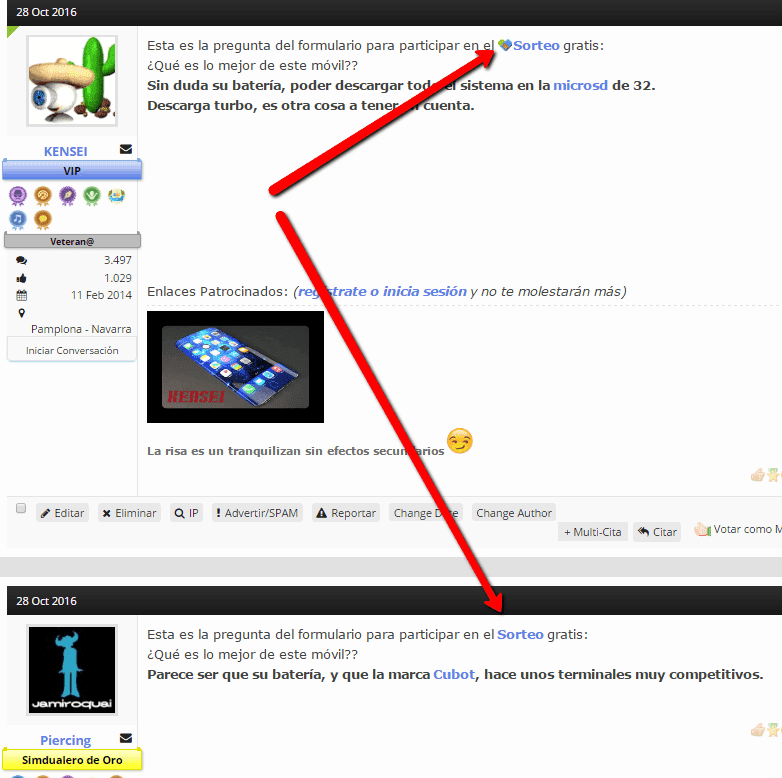The image size is (782, 778).
Task: Click Votar como in KENSEI's post footer
Action: [738, 529]
